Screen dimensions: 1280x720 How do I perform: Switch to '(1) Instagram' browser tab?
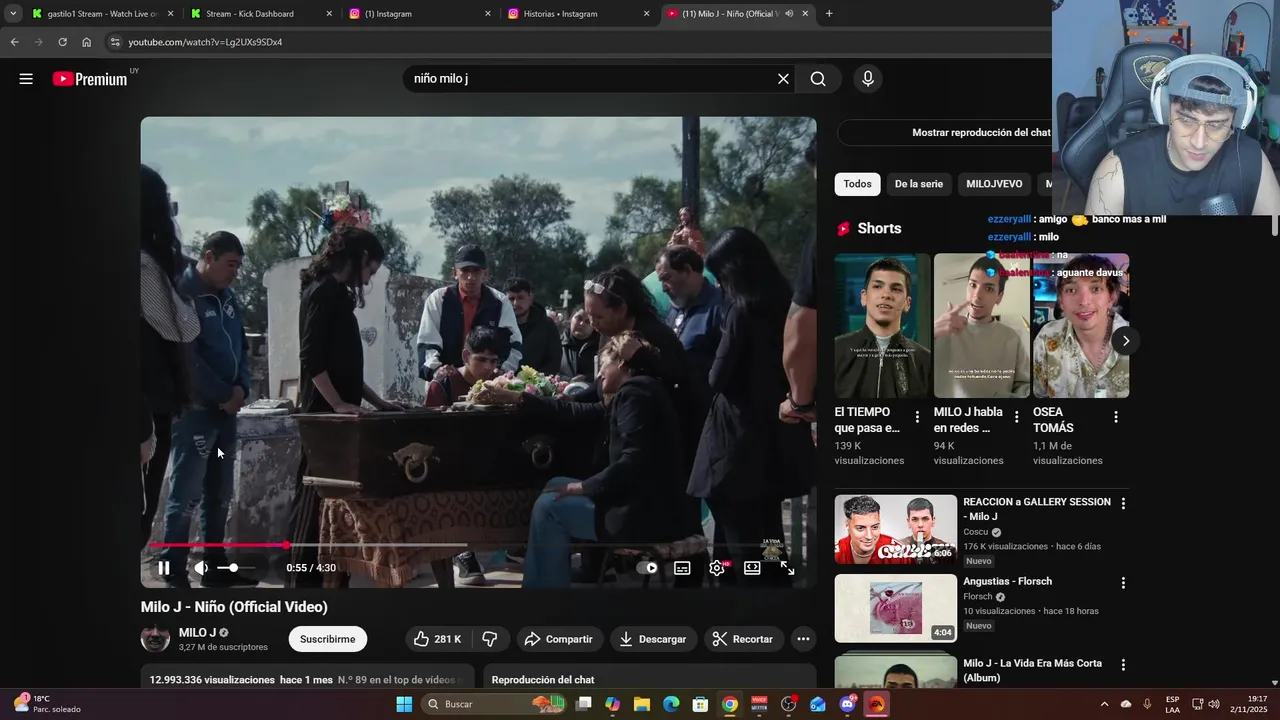click(x=419, y=14)
